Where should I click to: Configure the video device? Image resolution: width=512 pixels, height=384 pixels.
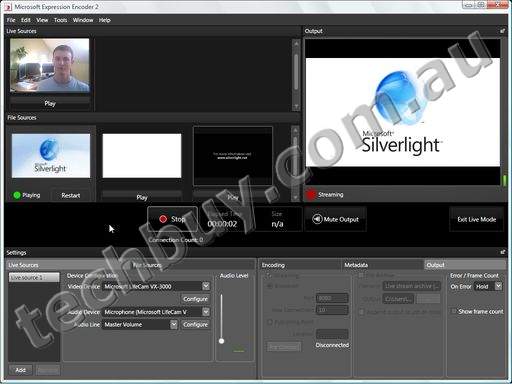pyautogui.click(x=195, y=299)
